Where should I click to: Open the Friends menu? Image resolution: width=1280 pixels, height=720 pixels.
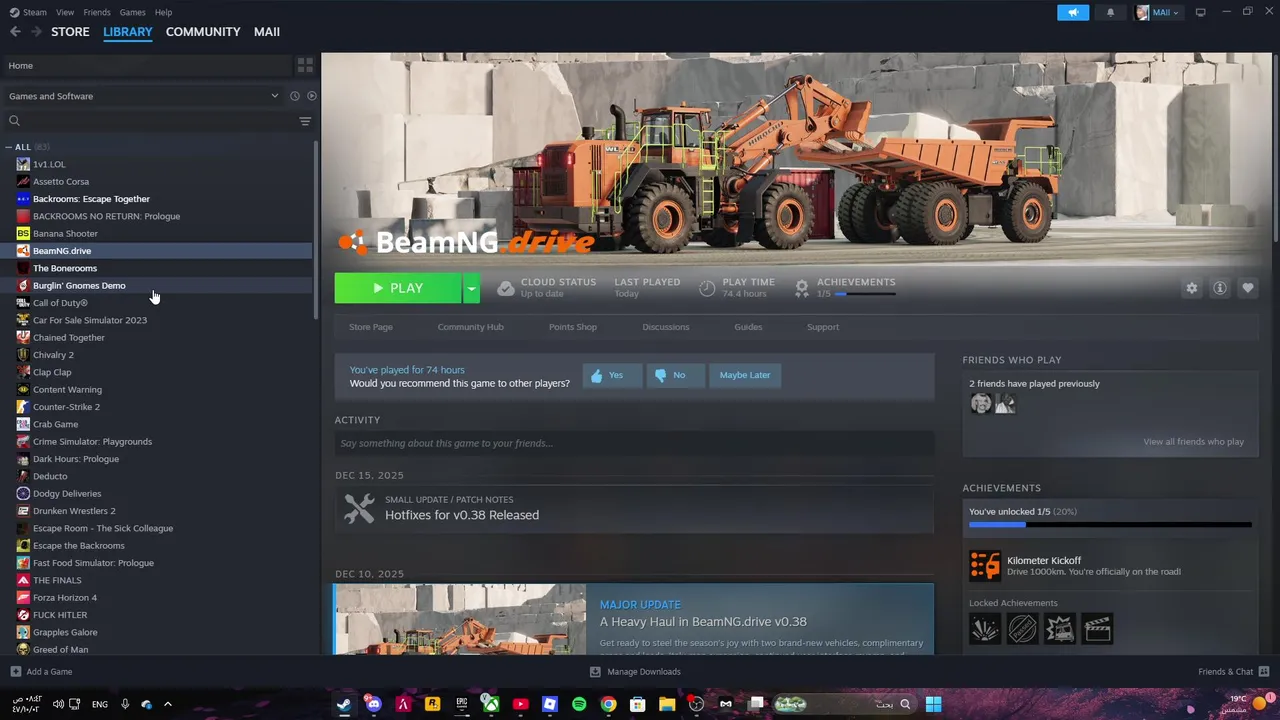[97, 12]
